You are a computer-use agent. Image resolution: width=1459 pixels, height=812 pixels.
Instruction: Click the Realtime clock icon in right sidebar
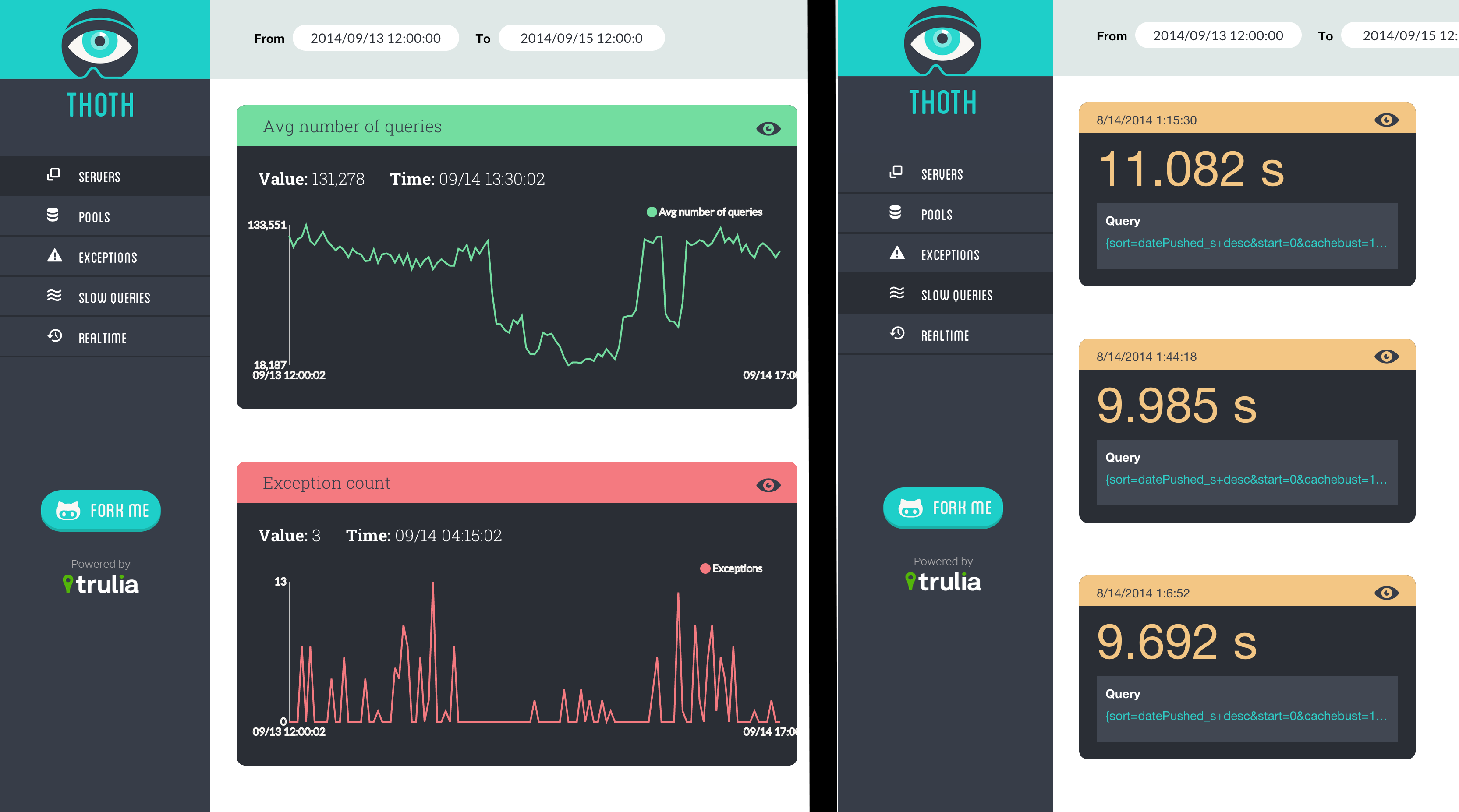click(897, 333)
